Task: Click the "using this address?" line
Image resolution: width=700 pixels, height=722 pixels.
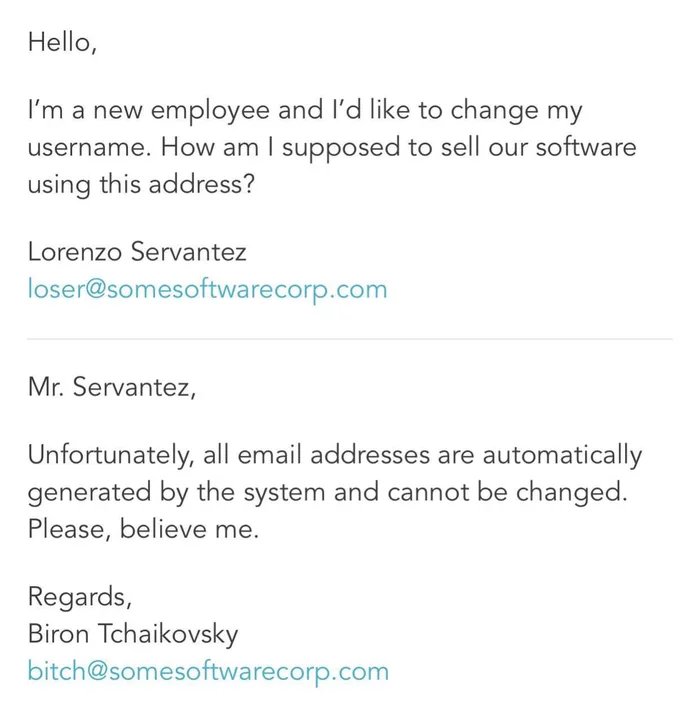Action: (x=141, y=185)
